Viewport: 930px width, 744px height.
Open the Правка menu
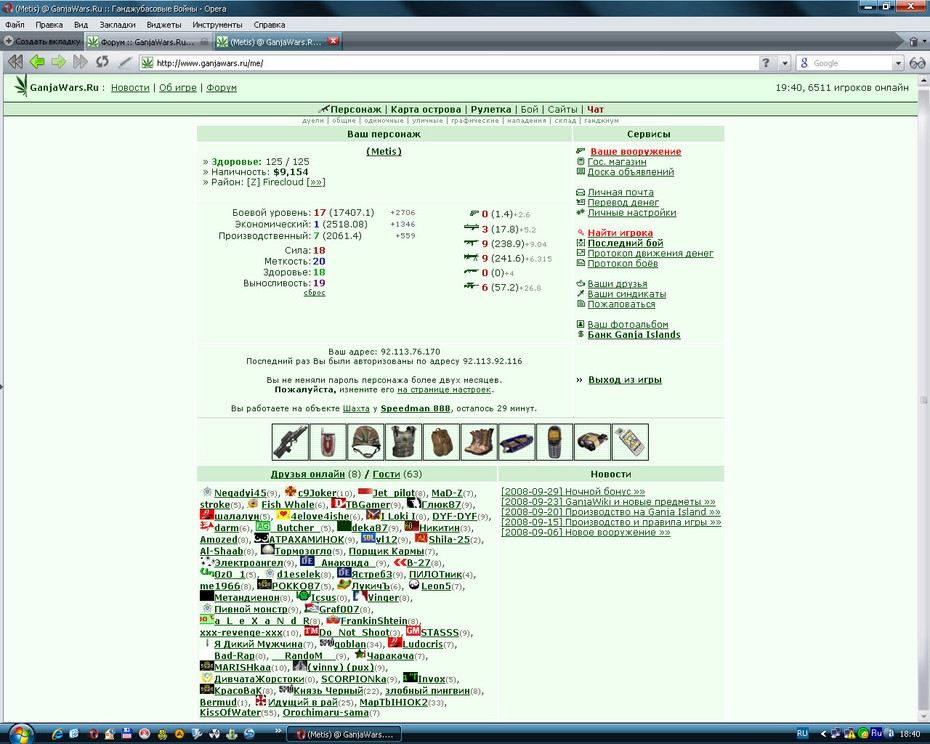click(x=49, y=25)
